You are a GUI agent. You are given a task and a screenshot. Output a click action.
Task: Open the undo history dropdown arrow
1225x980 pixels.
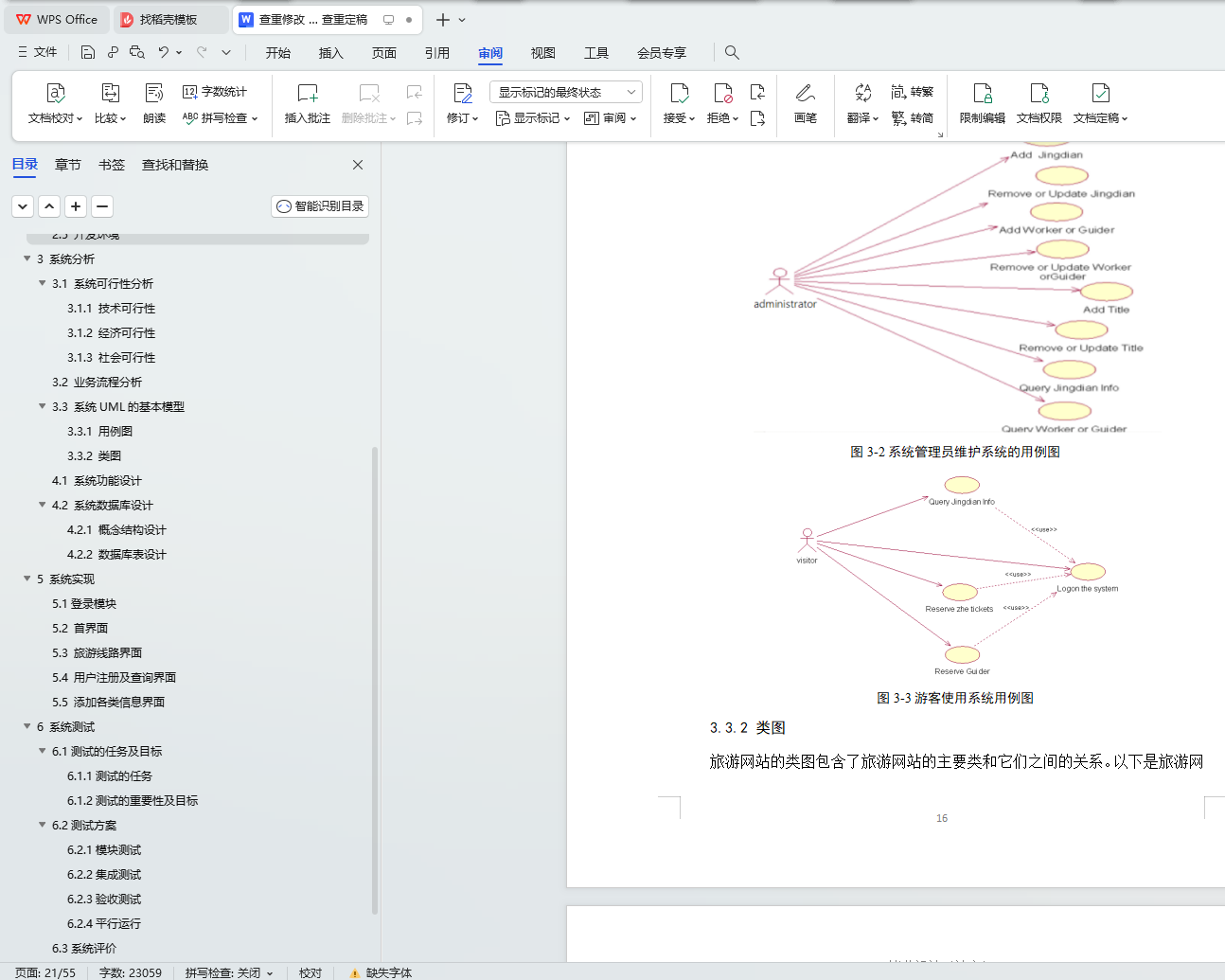point(179,53)
